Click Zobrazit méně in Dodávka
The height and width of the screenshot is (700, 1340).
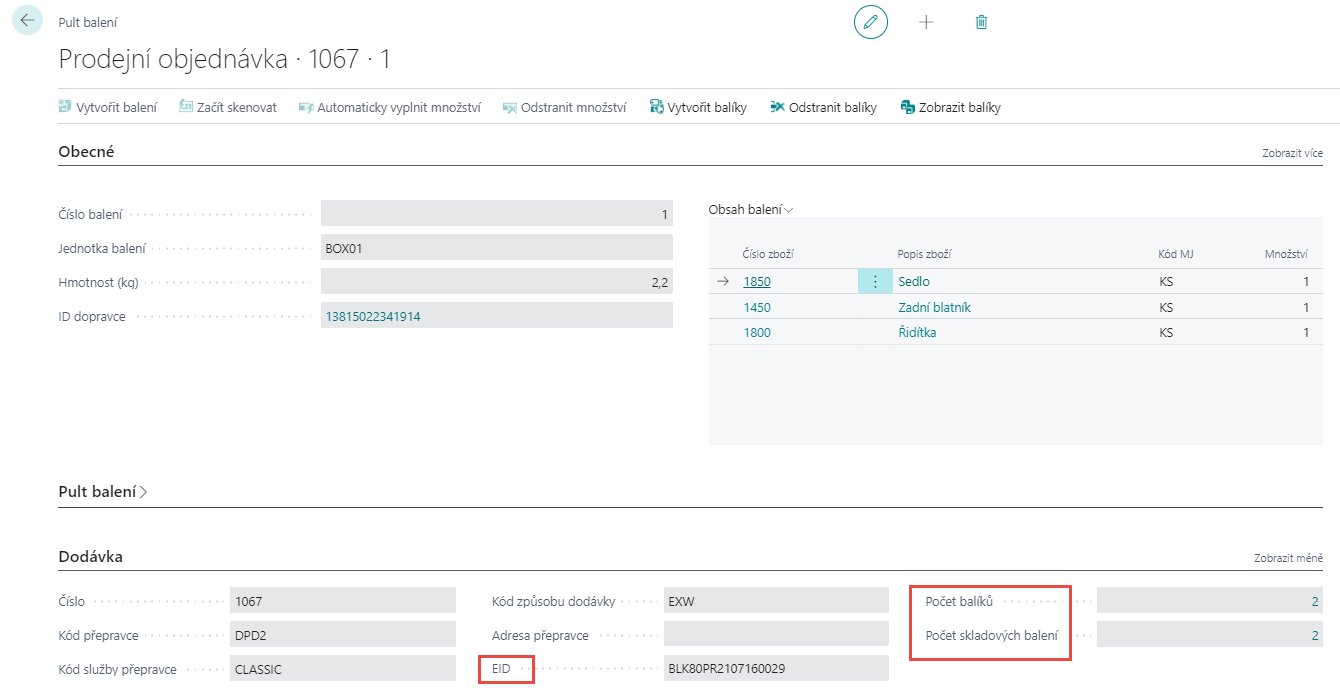1288,558
